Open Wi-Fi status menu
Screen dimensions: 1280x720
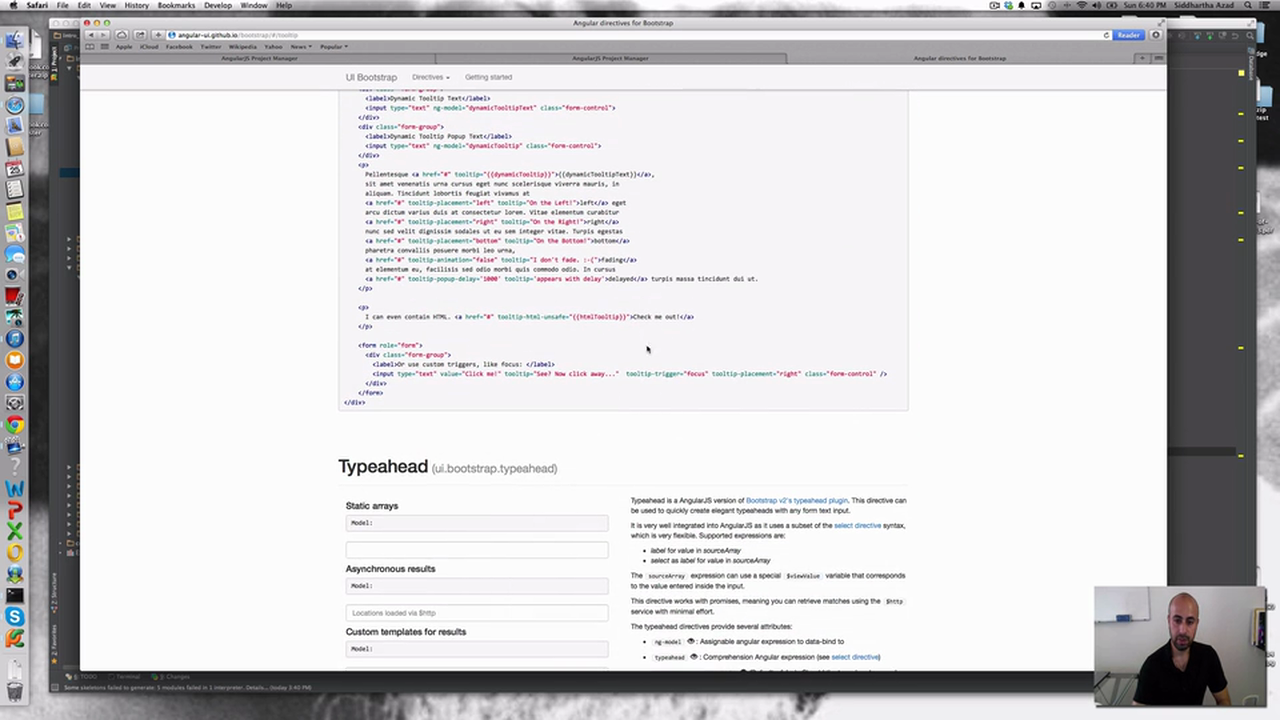click(1082, 6)
